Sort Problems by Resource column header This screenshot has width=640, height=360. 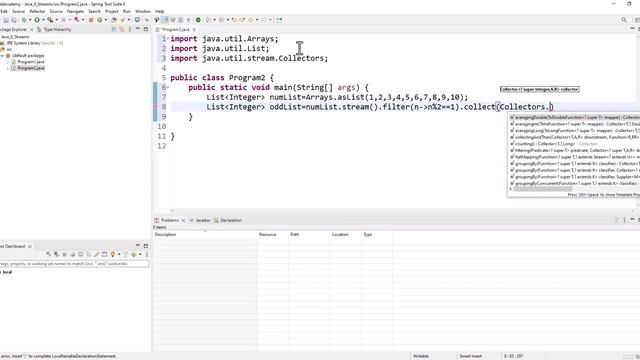pos(273,234)
